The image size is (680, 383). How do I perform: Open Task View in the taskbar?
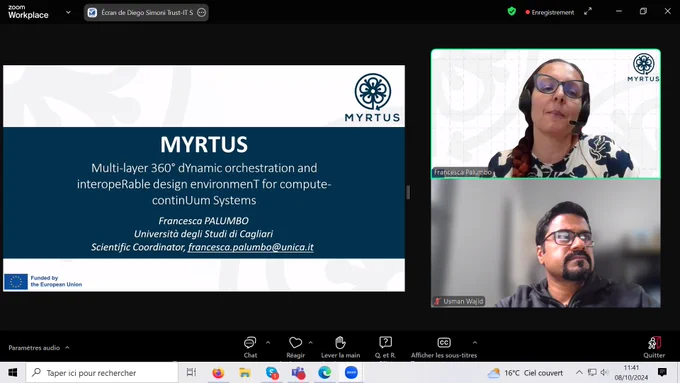pyautogui.click(x=191, y=373)
